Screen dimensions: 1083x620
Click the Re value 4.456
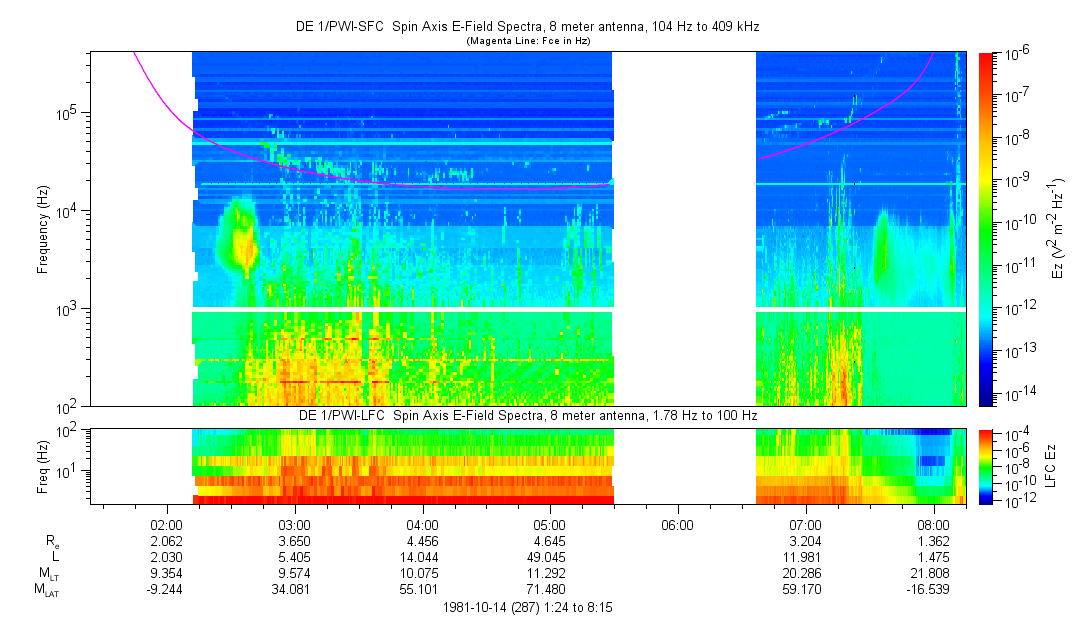tap(422, 540)
